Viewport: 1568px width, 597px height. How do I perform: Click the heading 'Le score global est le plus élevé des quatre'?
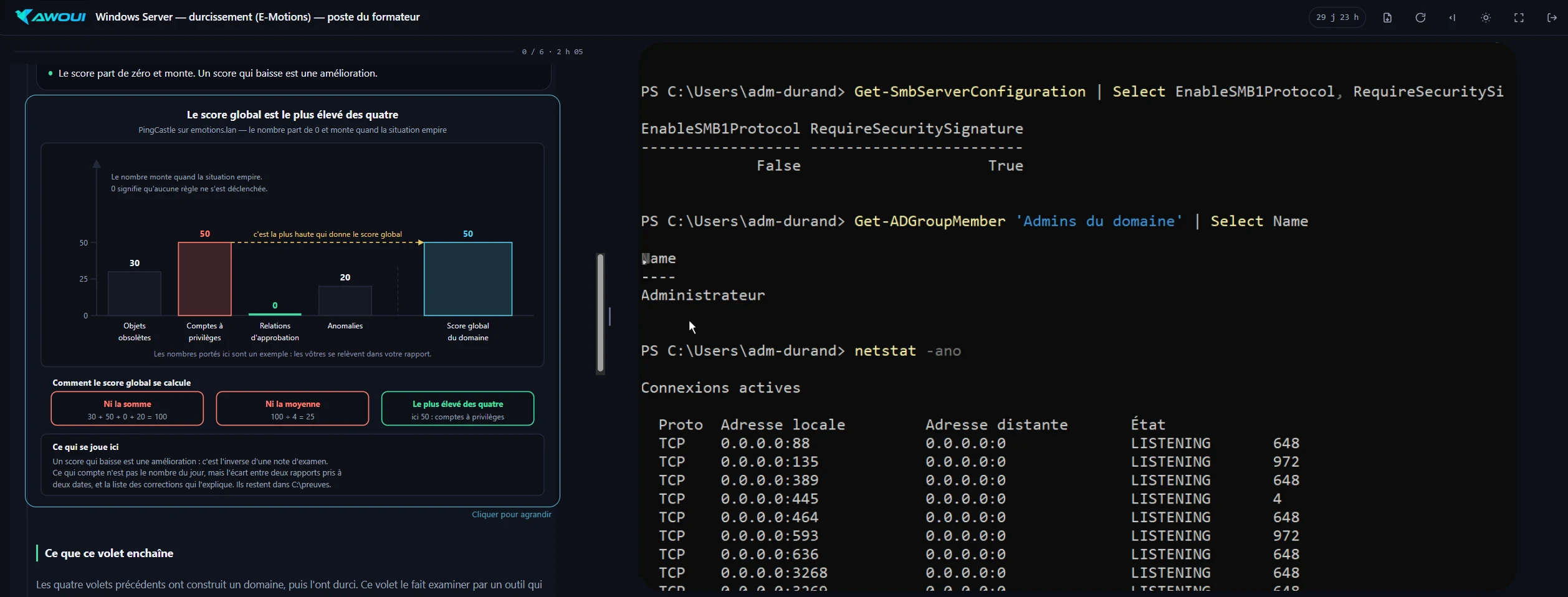point(292,115)
